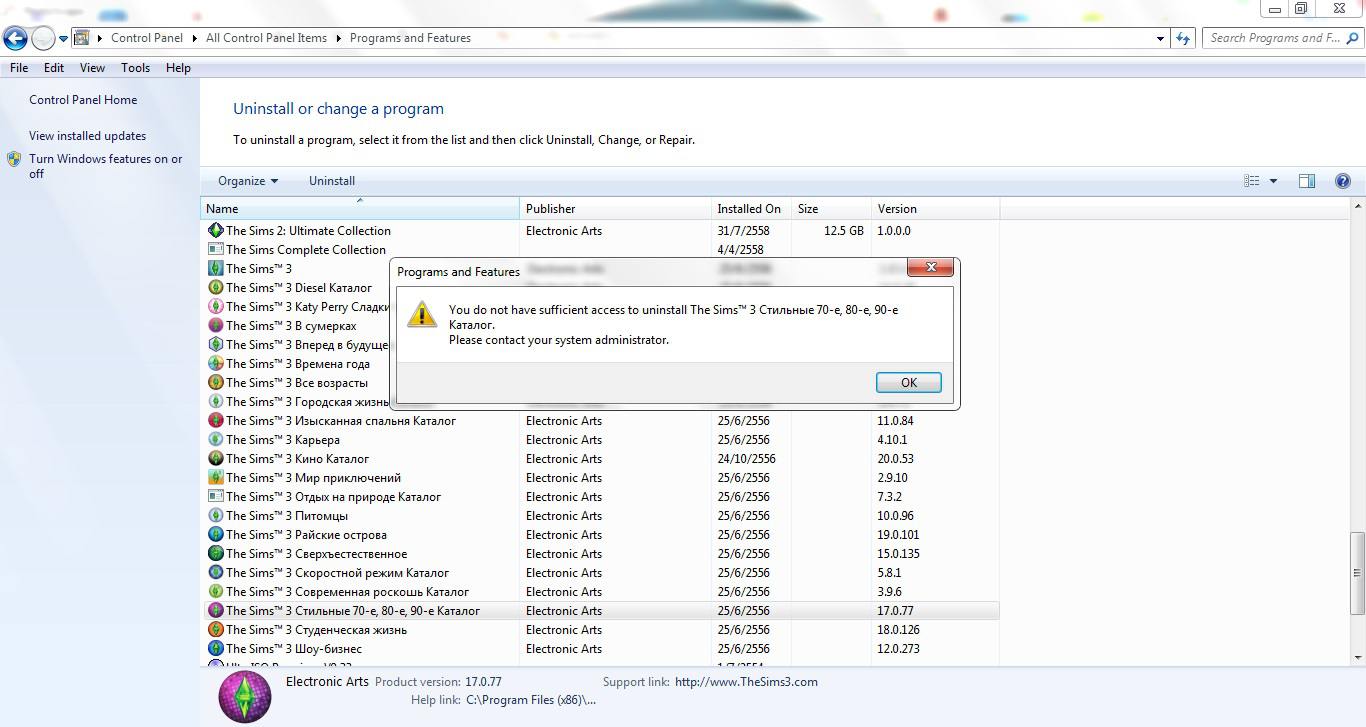Viewport: 1366px width, 727px height.
Task: Open the Organize dropdown
Action: pos(248,181)
